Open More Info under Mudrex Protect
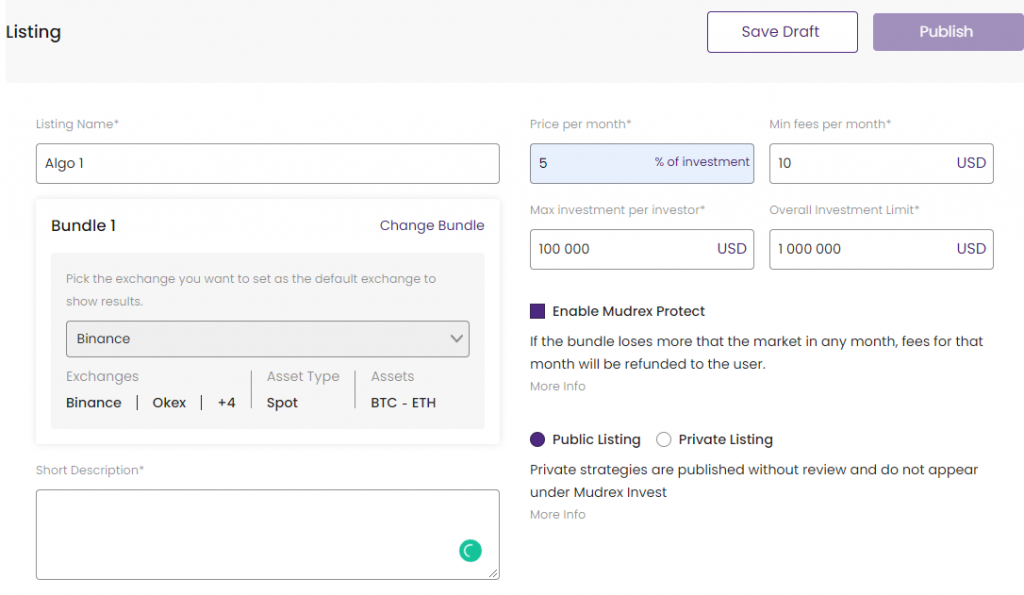This screenshot has height=595, width=1024. [558, 386]
